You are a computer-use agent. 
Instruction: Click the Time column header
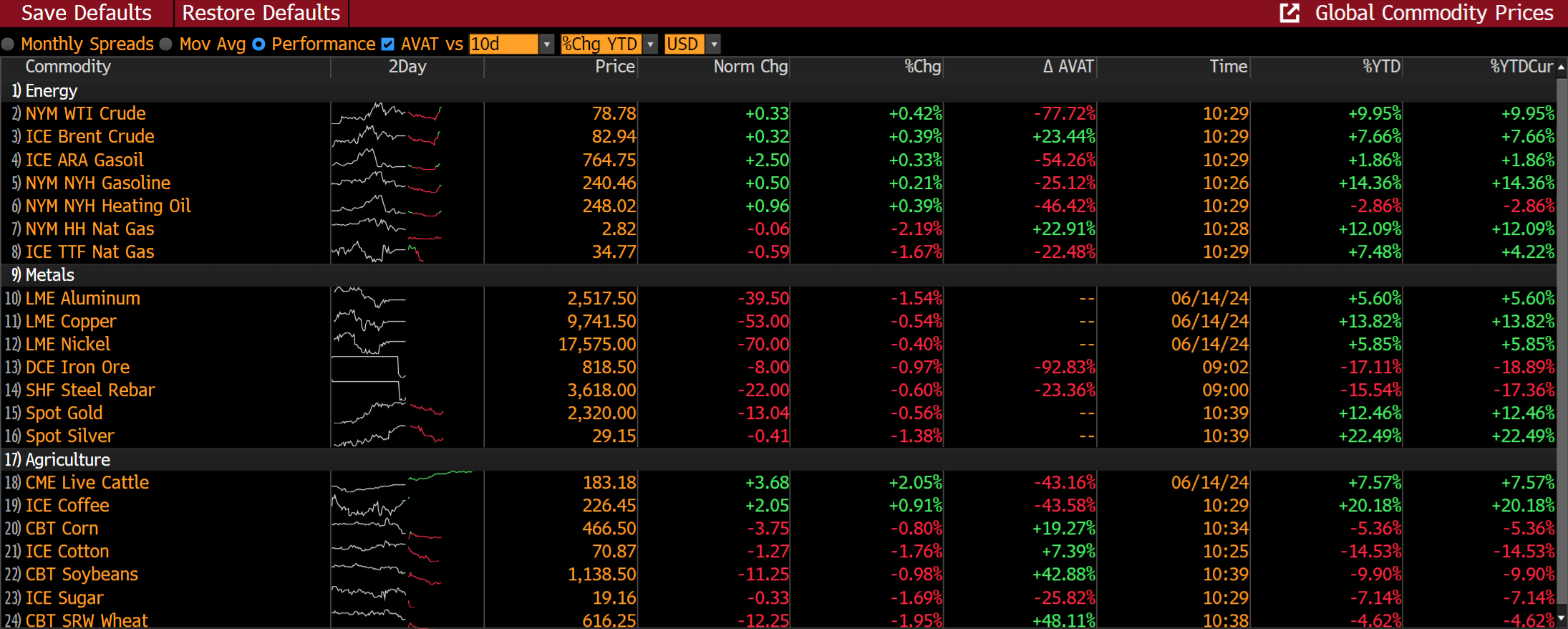point(1228,67)
